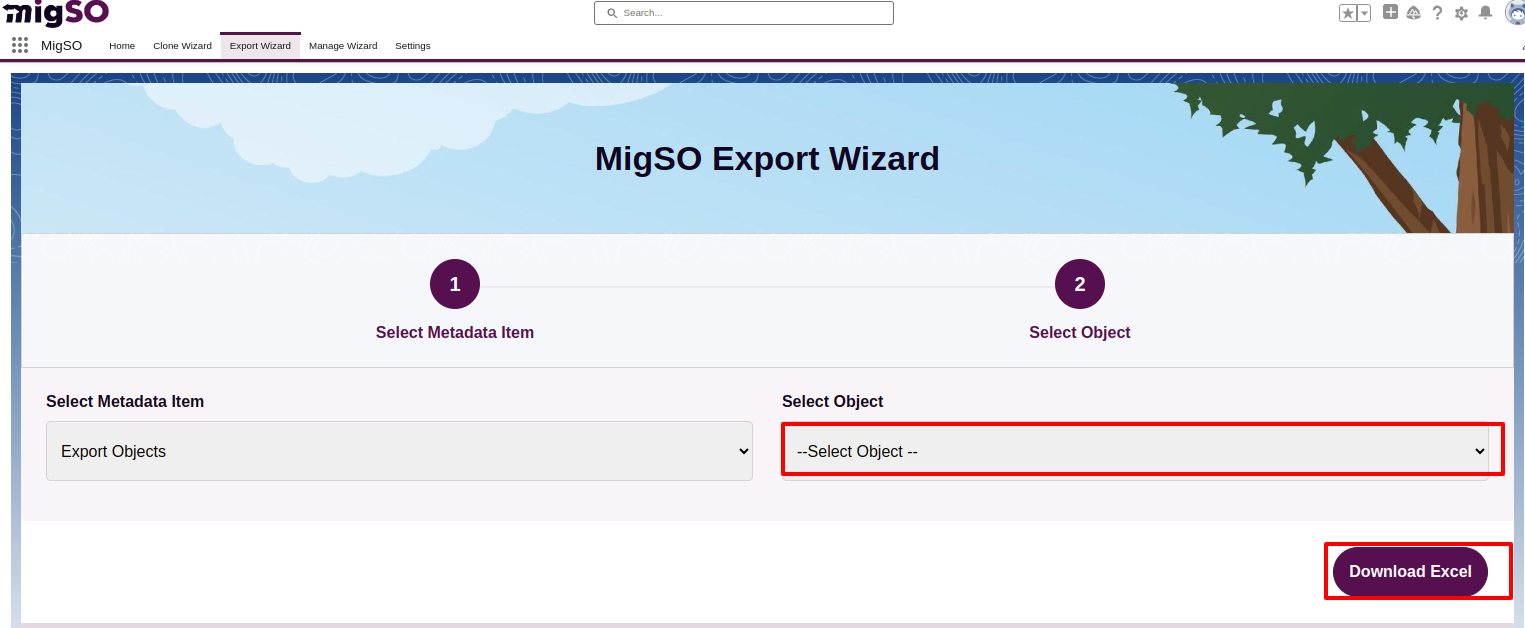1525x628 pixels.
Task: Focus the global Search field
Action: coord(743,13)
